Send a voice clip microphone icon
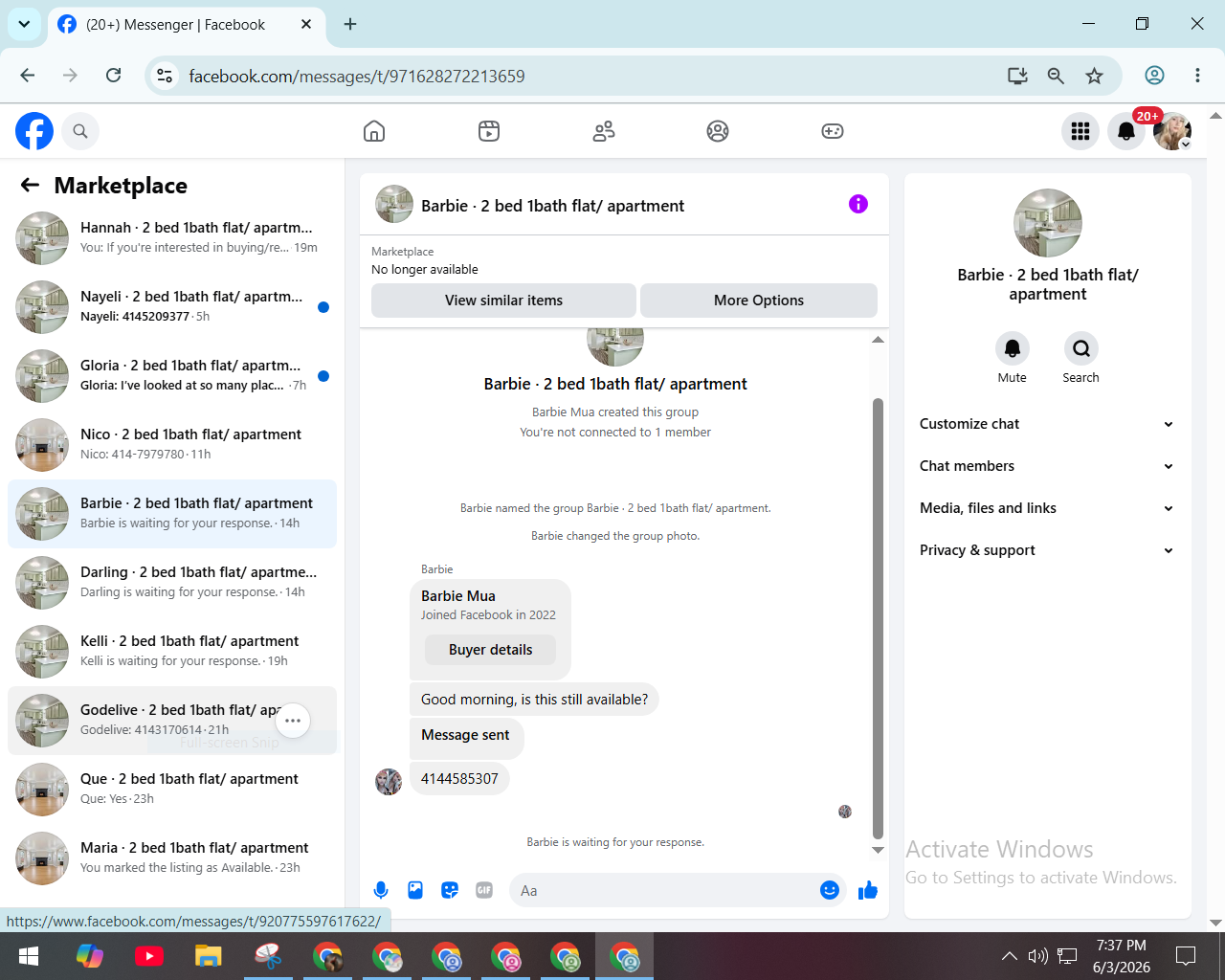 click(381, 890)
